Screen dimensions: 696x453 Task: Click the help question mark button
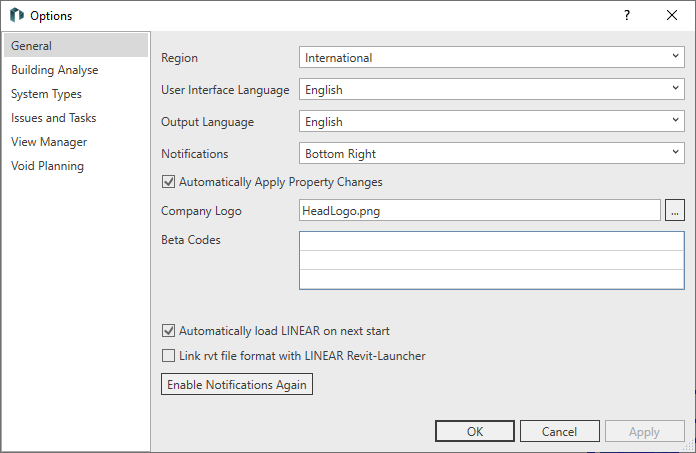pos(626,16)
